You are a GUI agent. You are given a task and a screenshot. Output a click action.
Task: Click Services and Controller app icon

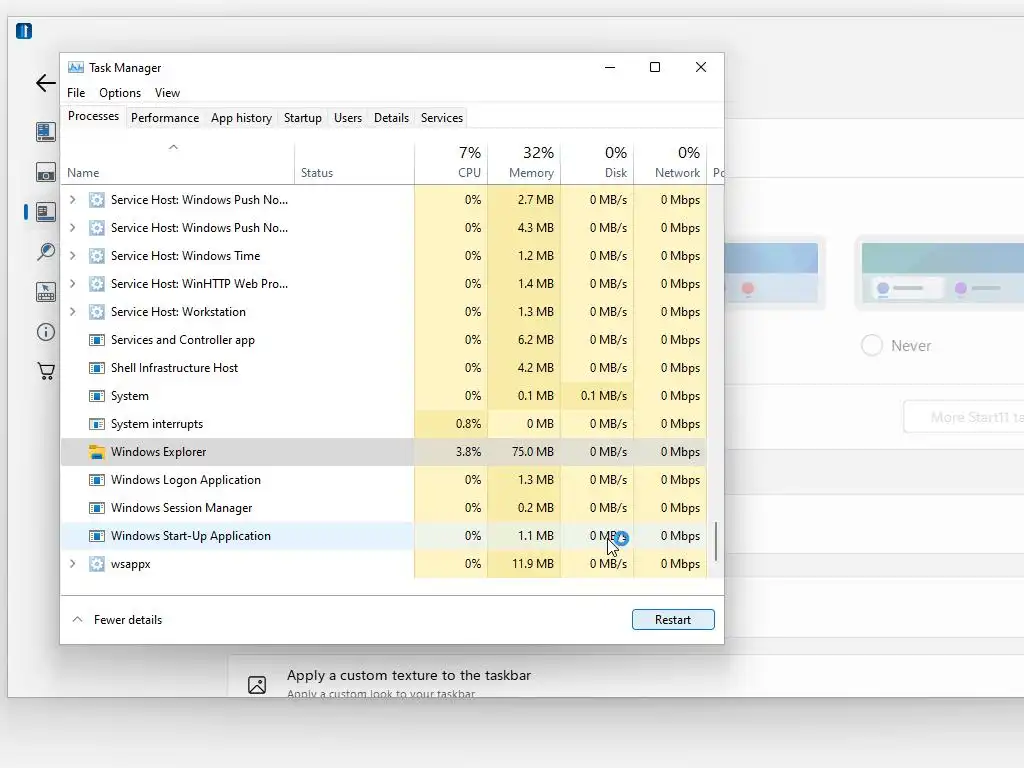click(97, 340)
